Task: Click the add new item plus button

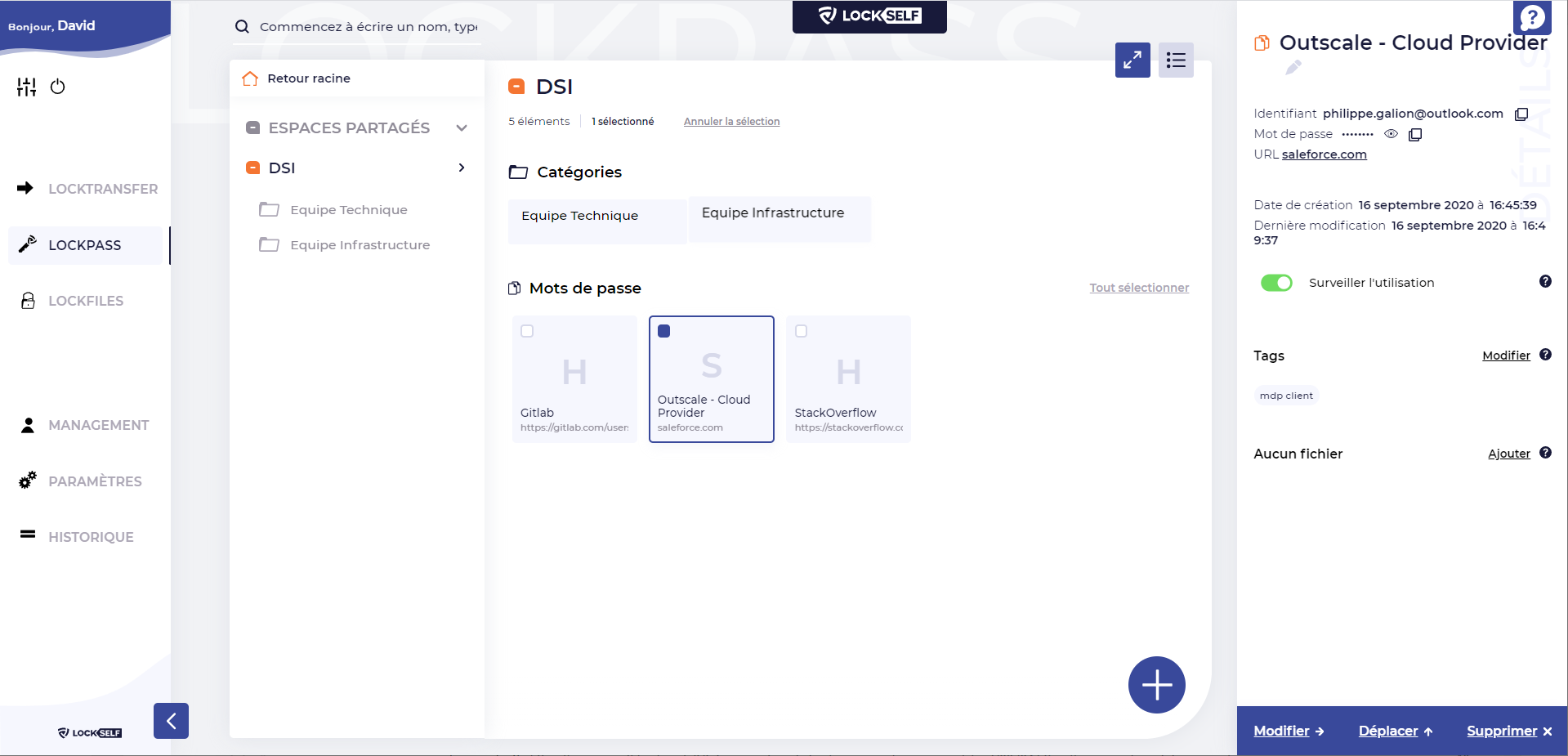Action: pos(1157,685)
